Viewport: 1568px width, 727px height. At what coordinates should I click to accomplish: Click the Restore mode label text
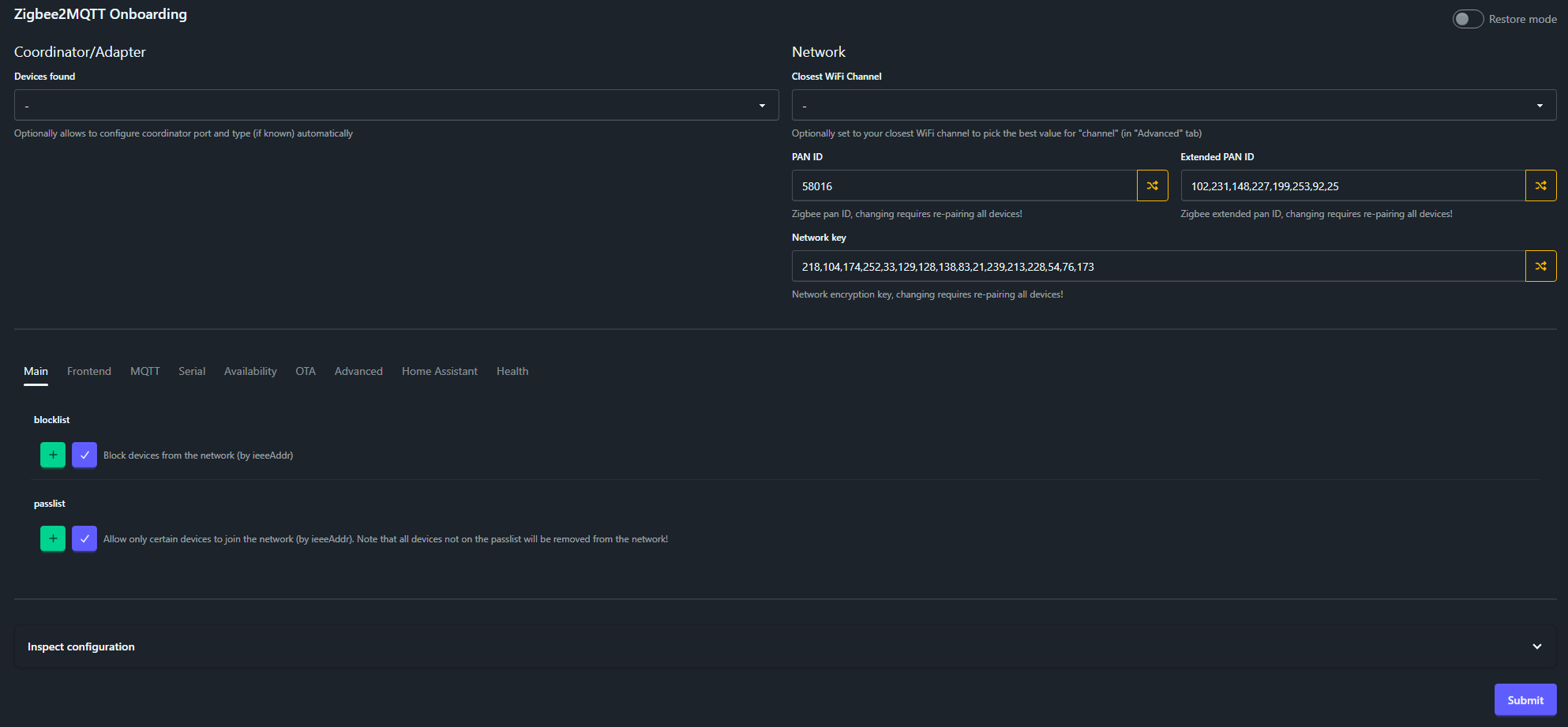tap(1523, 19)
